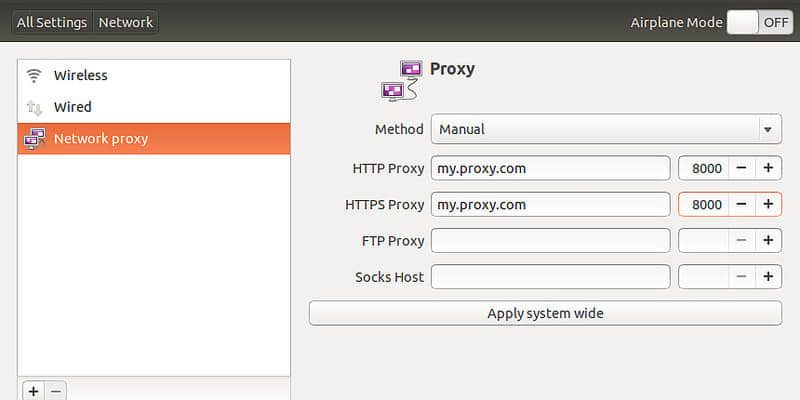800x400 pixels.
Task: Decrease HTTP Proxy port with minus
Action: click(x=742, y=168)
